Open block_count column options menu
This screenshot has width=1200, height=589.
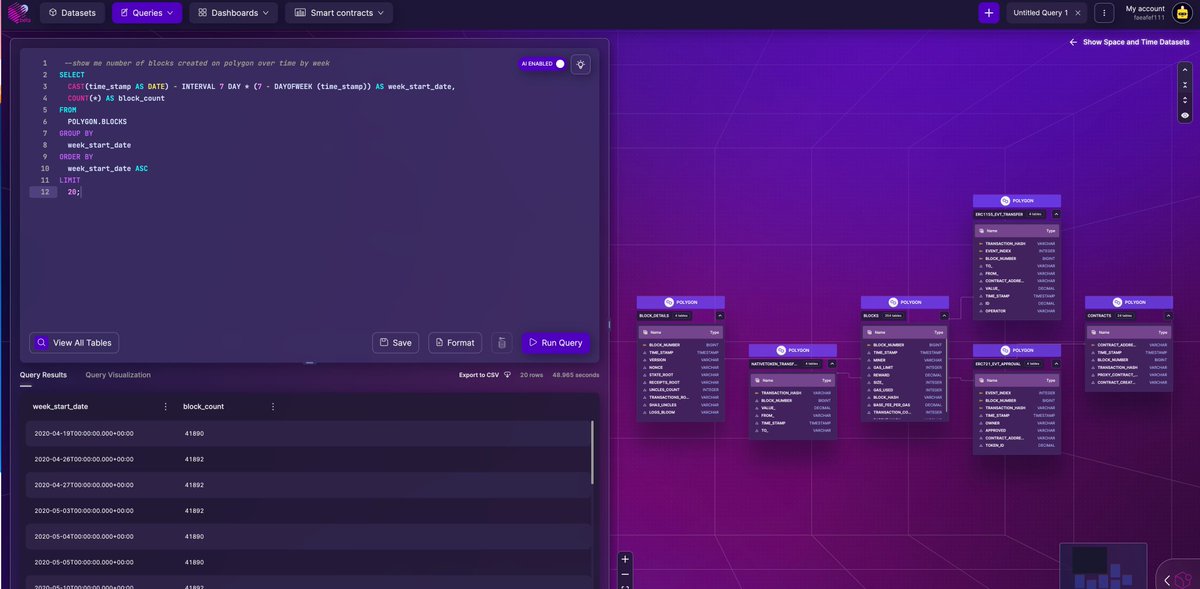click(x=272, y=407)
